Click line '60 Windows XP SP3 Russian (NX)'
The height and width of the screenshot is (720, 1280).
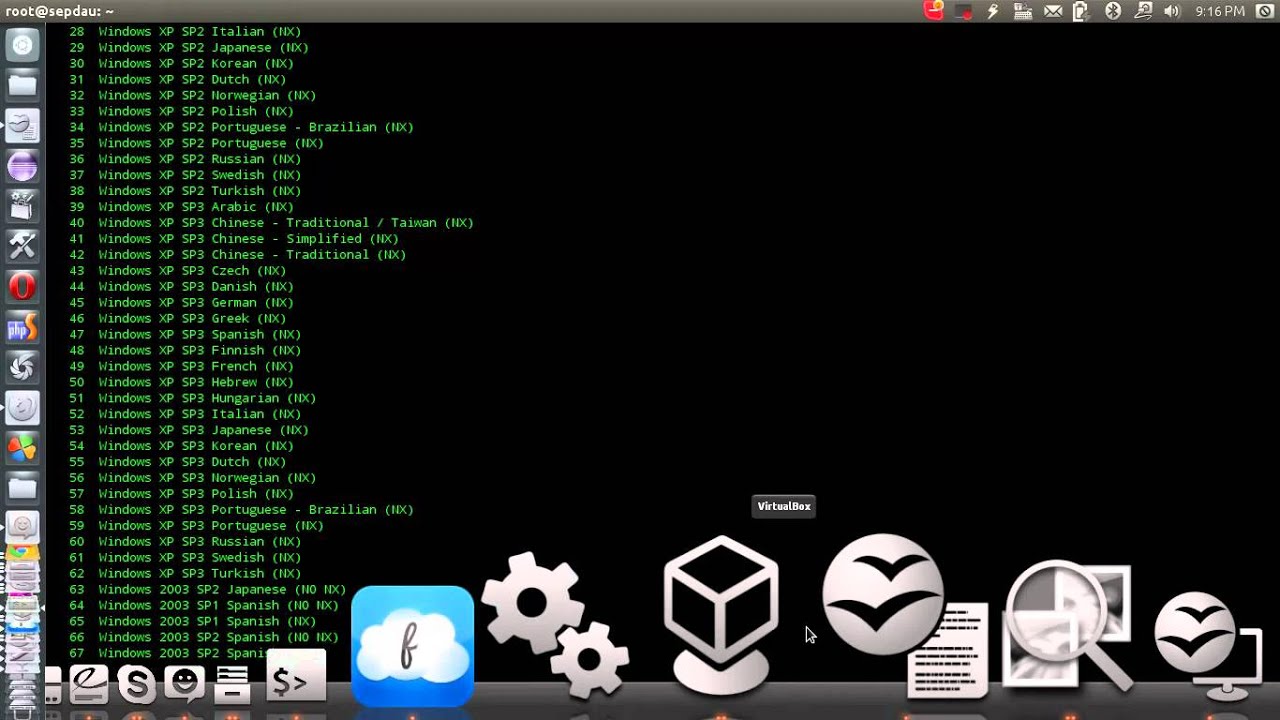click(x=185, y=542)
